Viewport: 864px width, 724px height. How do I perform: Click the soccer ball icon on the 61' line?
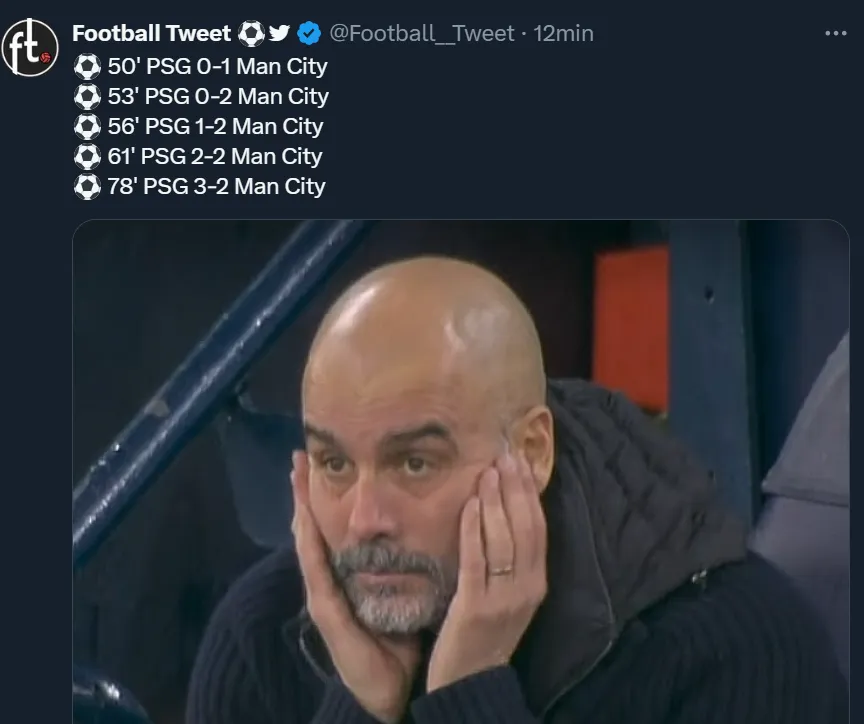click(x=87, y=157)
